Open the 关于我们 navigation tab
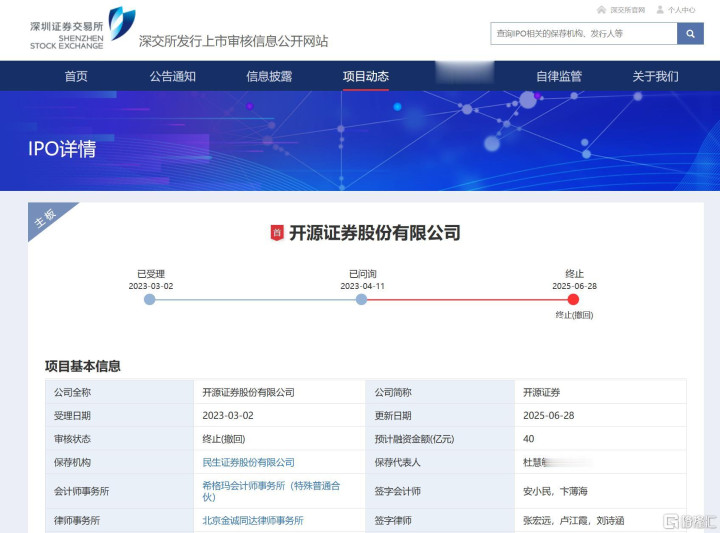This screenshot has height=533, width=720. point(655,76)
